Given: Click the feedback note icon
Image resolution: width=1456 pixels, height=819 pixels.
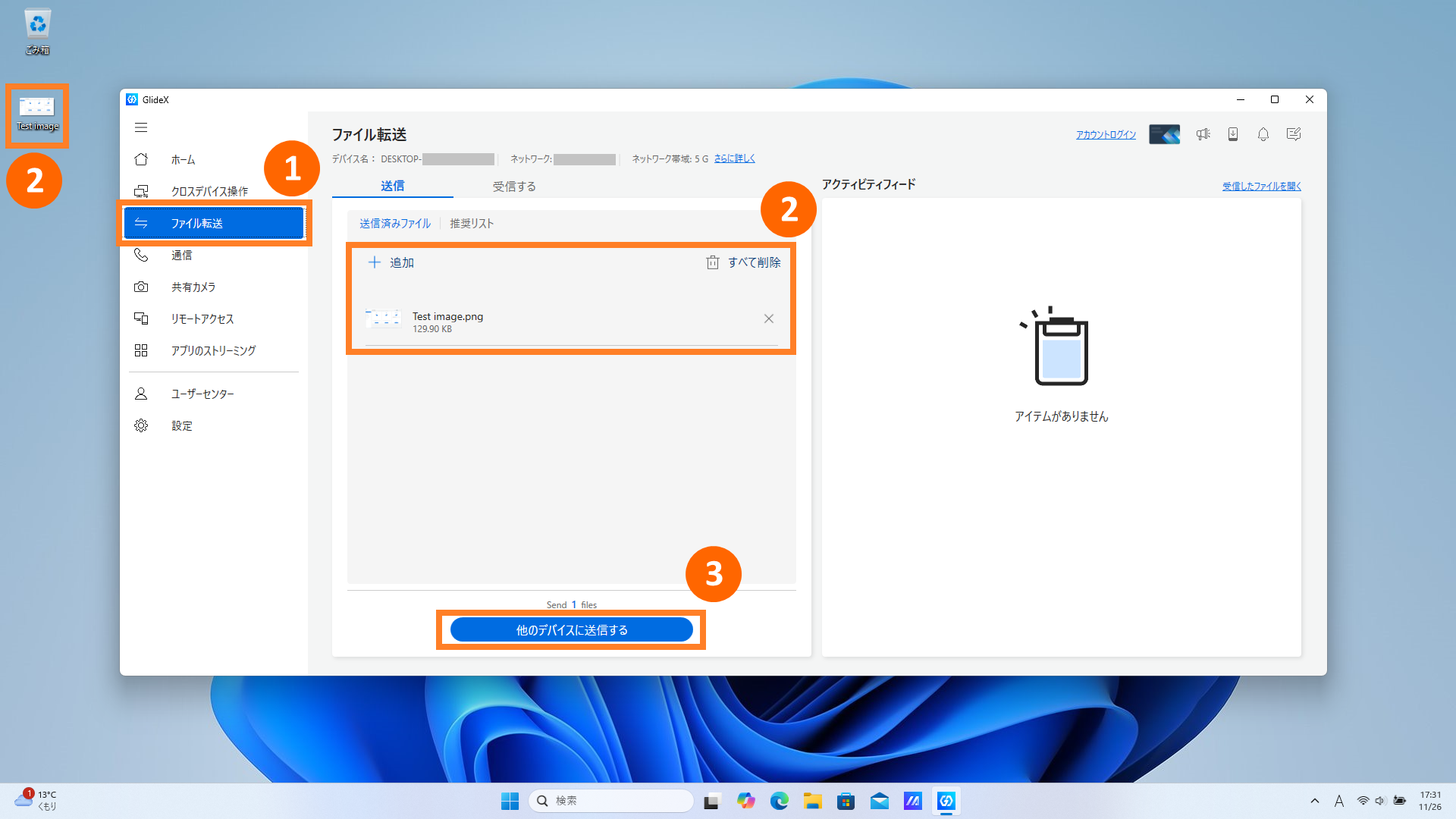Looking at the screenshot, I should click(1294, 134).
